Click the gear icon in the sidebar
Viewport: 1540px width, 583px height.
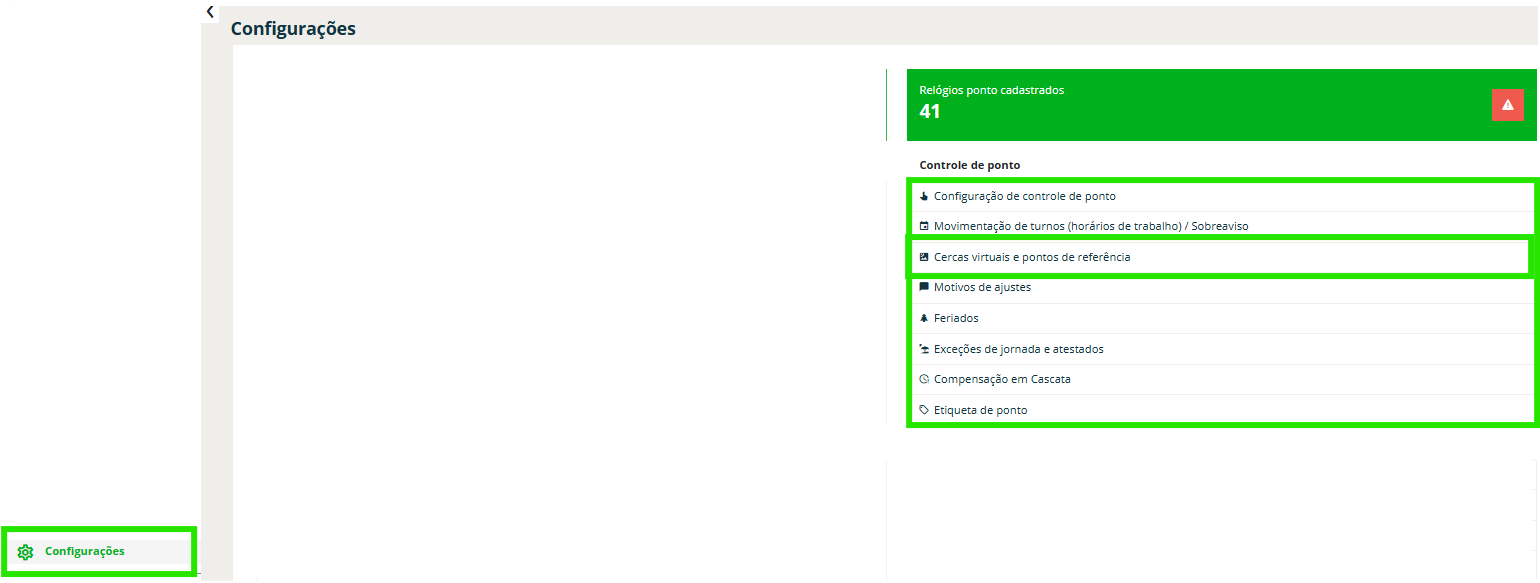(x=26, y=552)
